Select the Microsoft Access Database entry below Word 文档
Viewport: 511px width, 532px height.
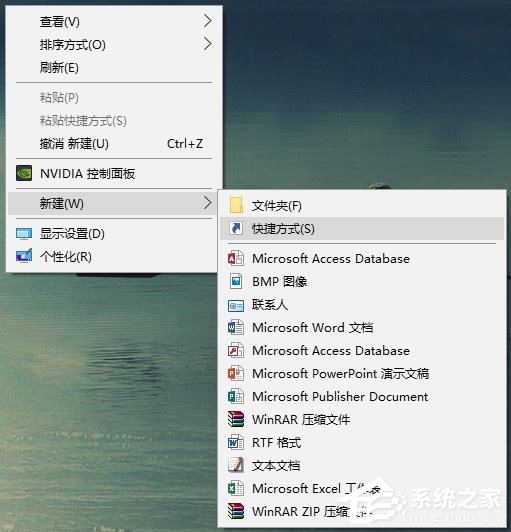click(x=362, y=350)
